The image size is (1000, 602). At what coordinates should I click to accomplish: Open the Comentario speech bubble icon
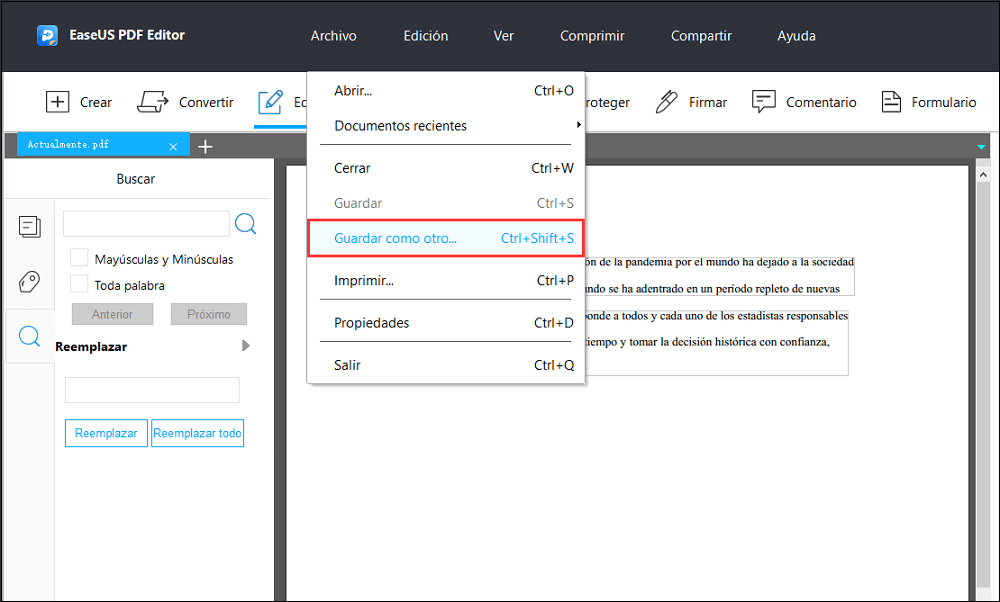(763, 102)
